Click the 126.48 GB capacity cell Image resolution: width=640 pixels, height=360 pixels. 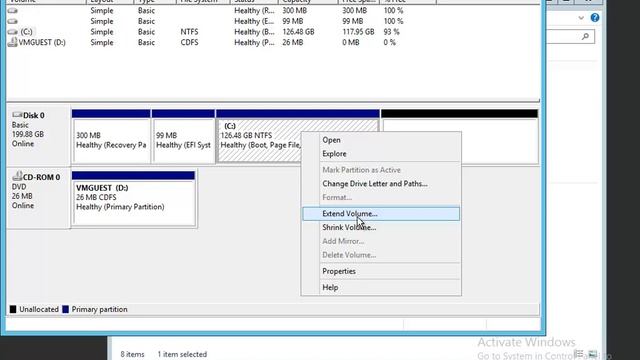coord(298,32)
